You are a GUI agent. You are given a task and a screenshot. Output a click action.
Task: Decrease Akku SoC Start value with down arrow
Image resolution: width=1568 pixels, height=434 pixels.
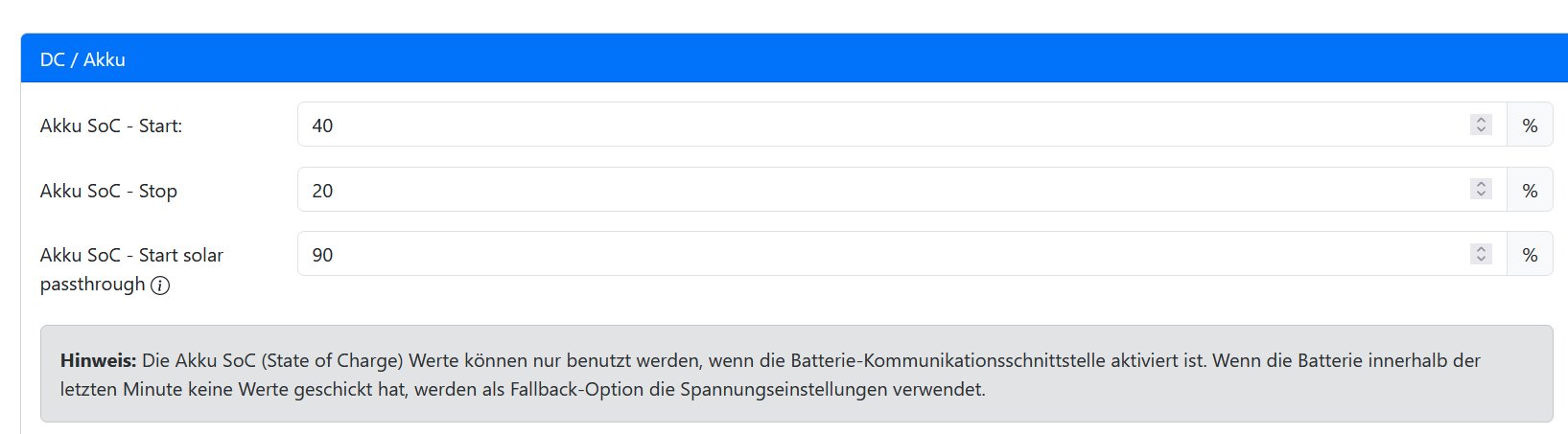(1481, 130)
